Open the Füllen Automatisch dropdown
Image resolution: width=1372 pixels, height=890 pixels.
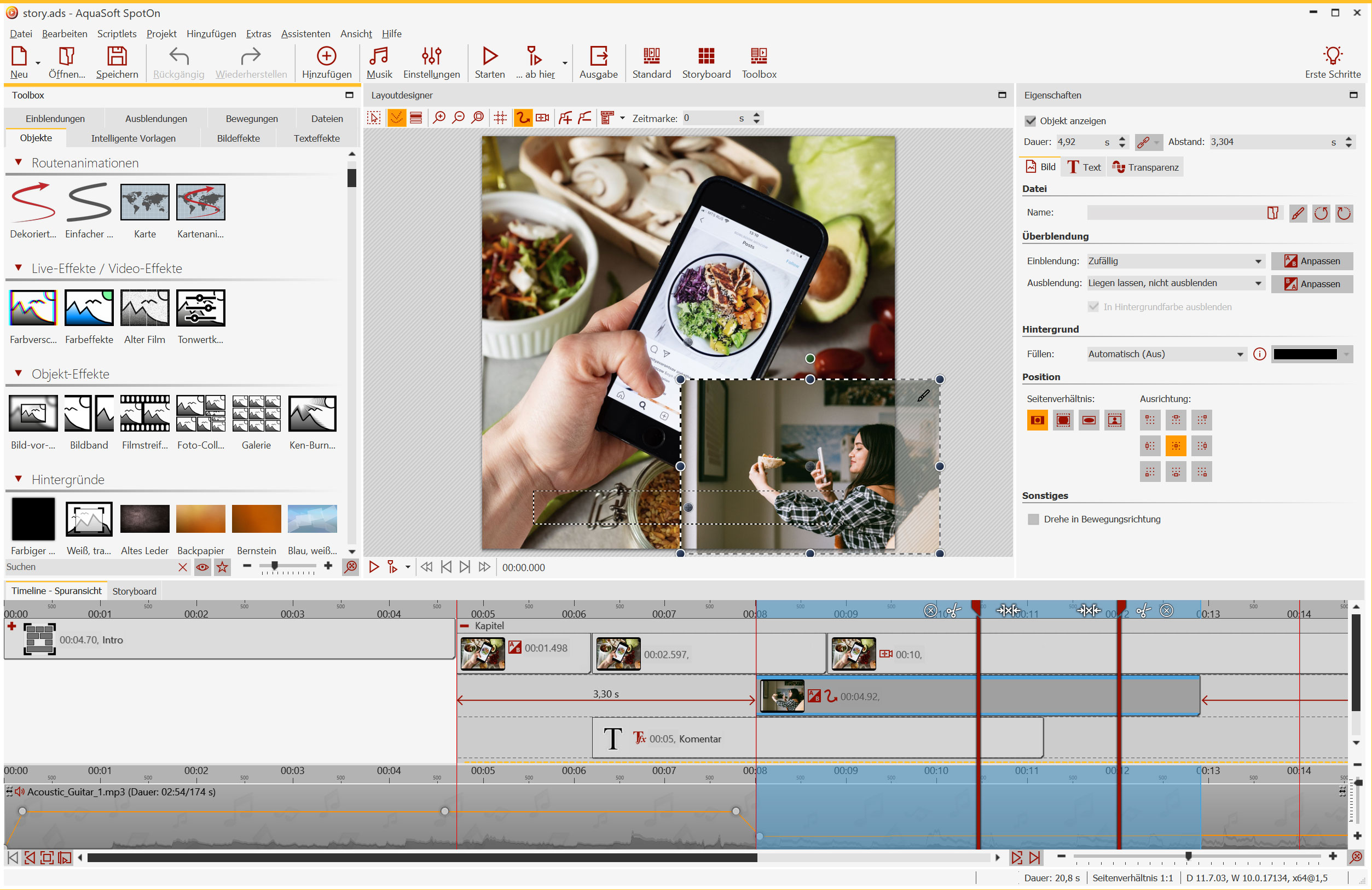(1166, 354)
